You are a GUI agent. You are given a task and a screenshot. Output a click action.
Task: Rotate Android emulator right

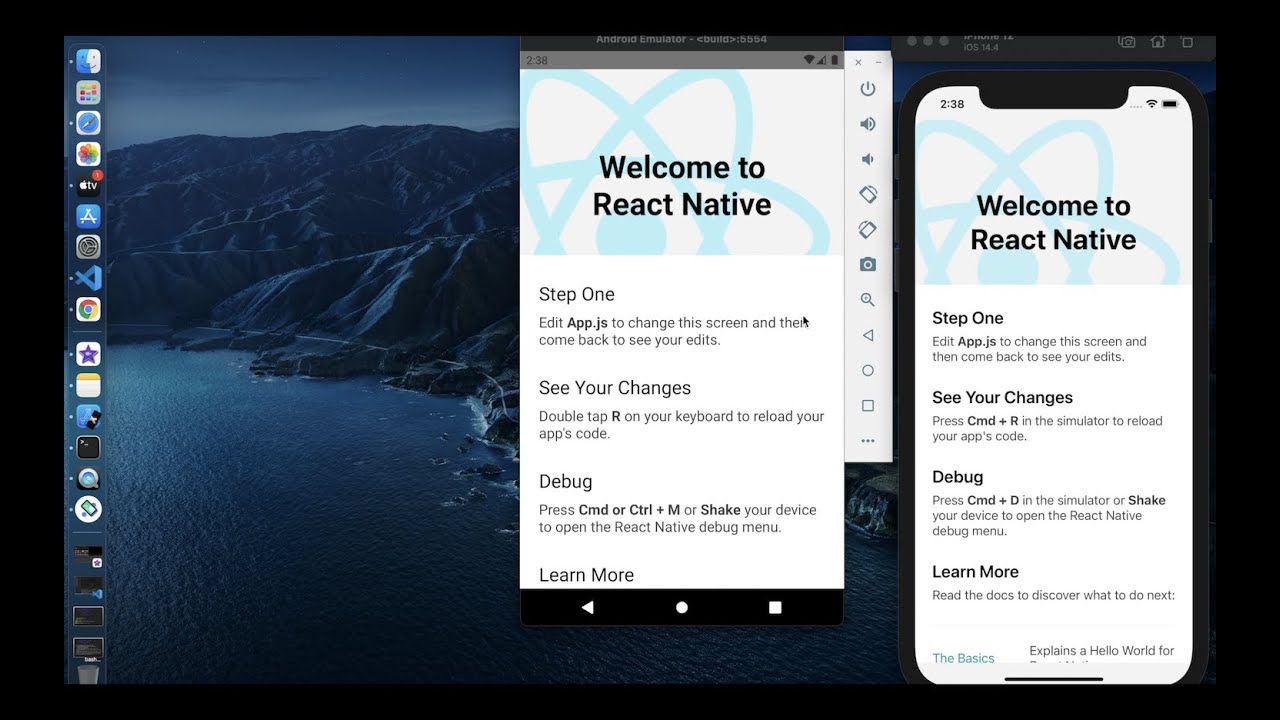point(868,229)
